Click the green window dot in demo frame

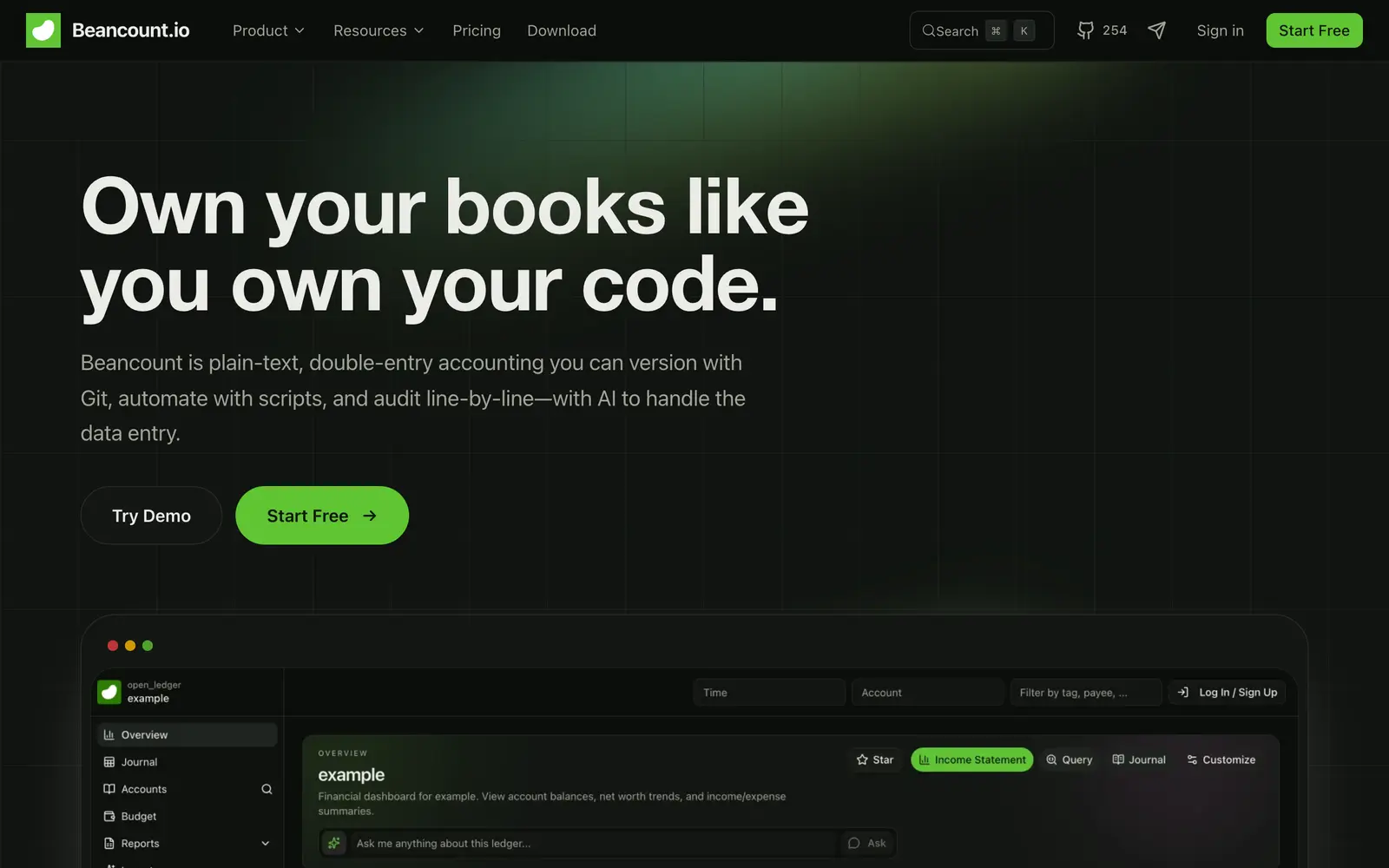tap(148, 646)
